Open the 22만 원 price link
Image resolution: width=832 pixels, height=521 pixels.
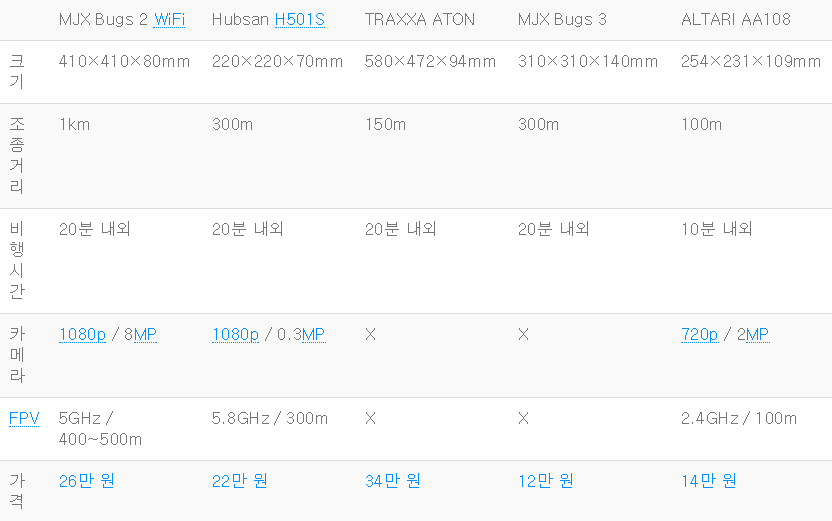pyautogui.click(x=239, y=481)
